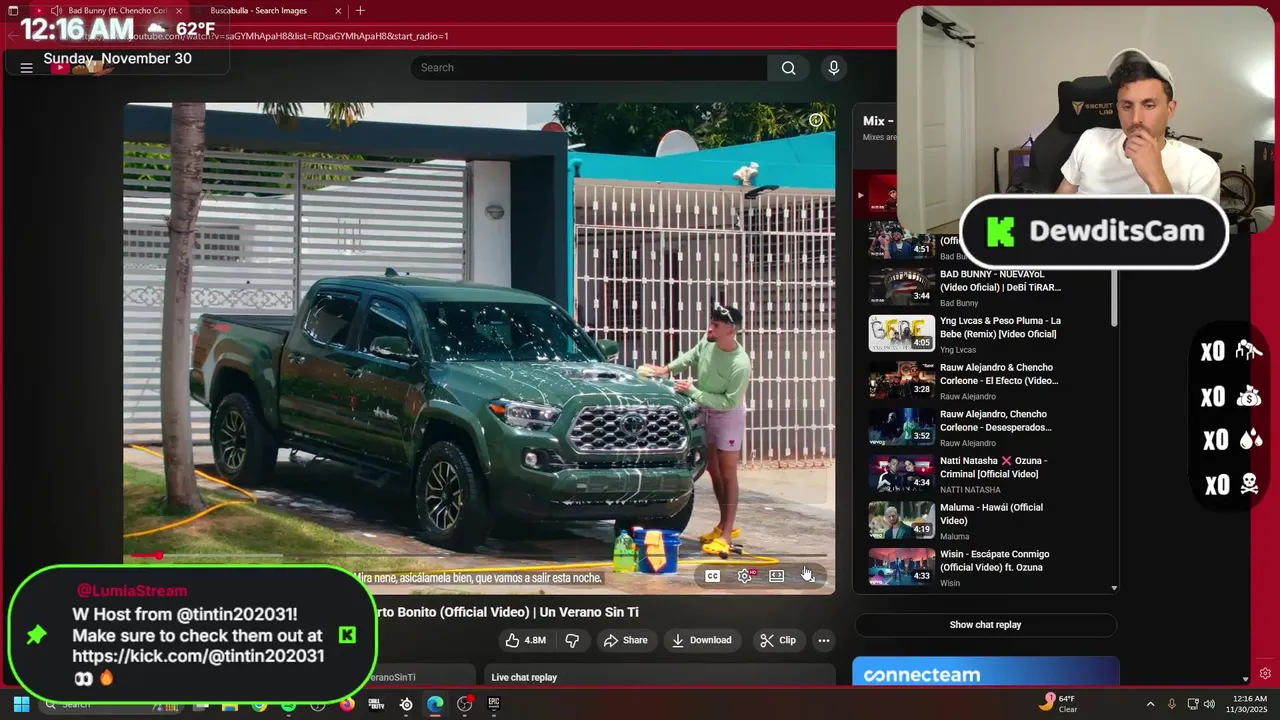This screenshot has width=1280, height=720.
Task: Create a clip with the Clip button
Action: [x=777, y=640]
